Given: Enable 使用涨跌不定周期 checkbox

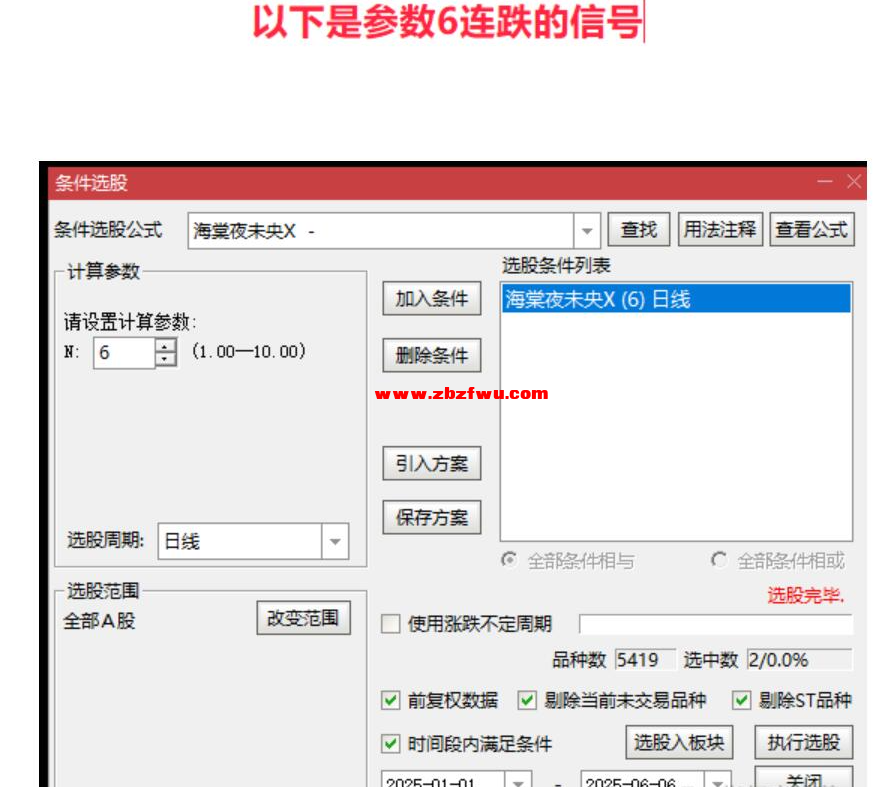Looking at the screenshot, I should [x=391, y=624].
